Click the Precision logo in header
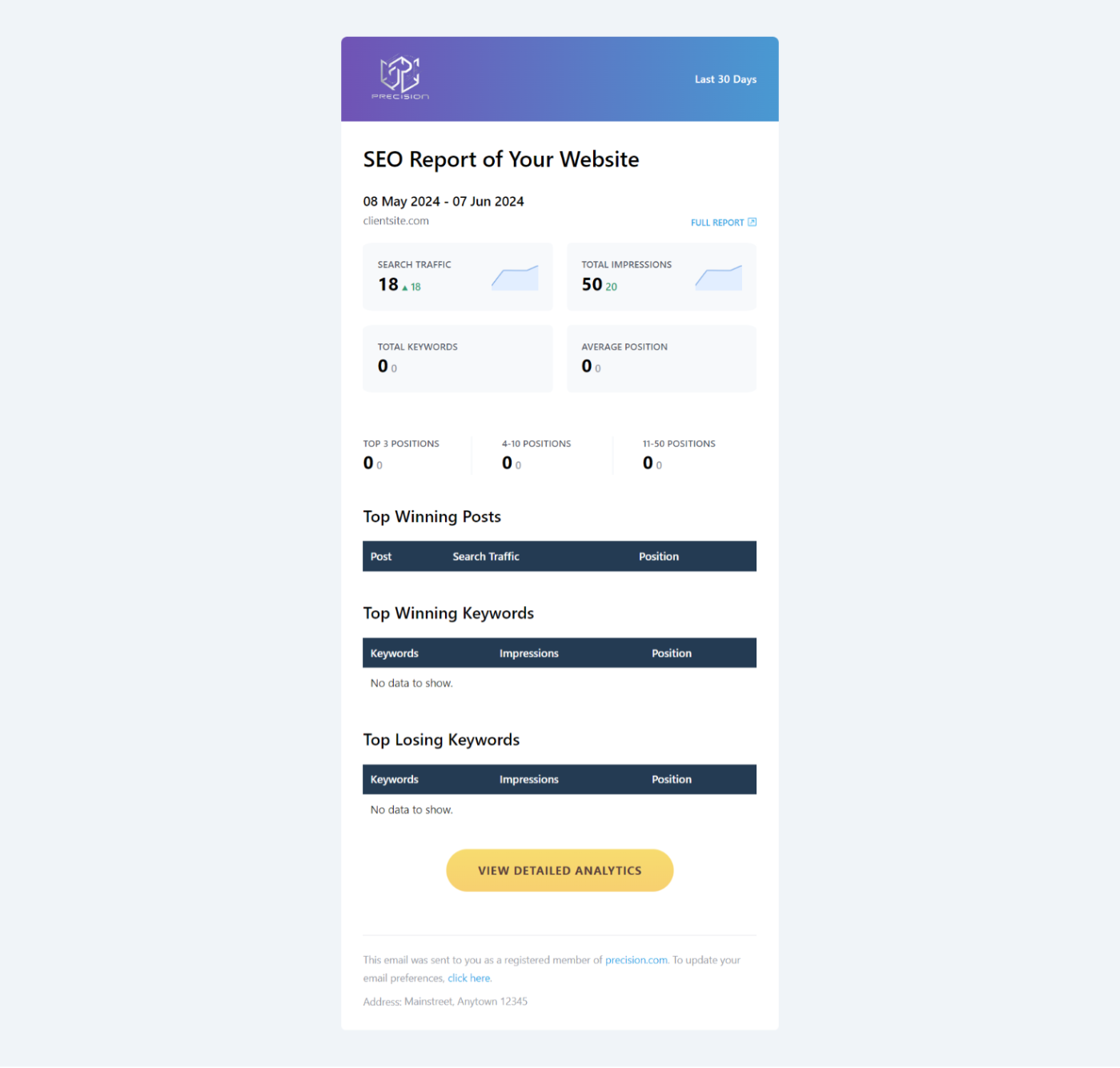Viewport: 1120px width, 1068px height. [399, 78]
